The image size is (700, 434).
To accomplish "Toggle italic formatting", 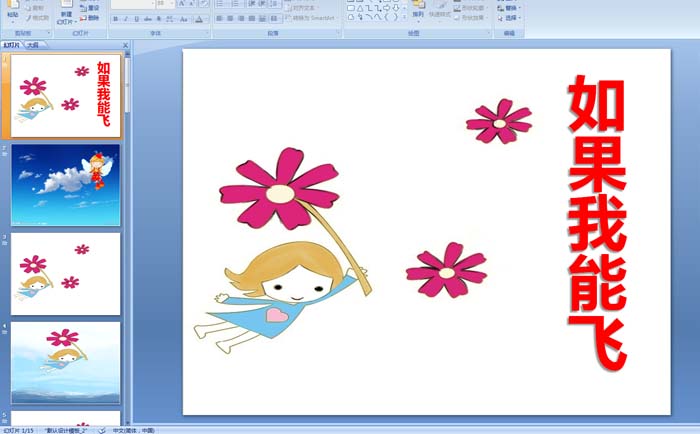I will [x=126, y=18].
